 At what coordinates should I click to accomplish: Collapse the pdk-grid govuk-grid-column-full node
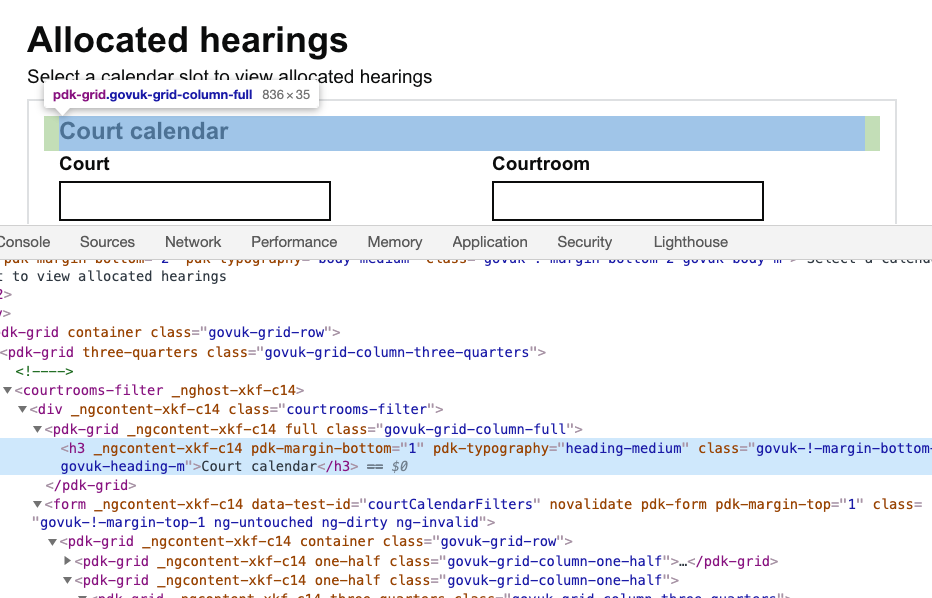(37, 429)
